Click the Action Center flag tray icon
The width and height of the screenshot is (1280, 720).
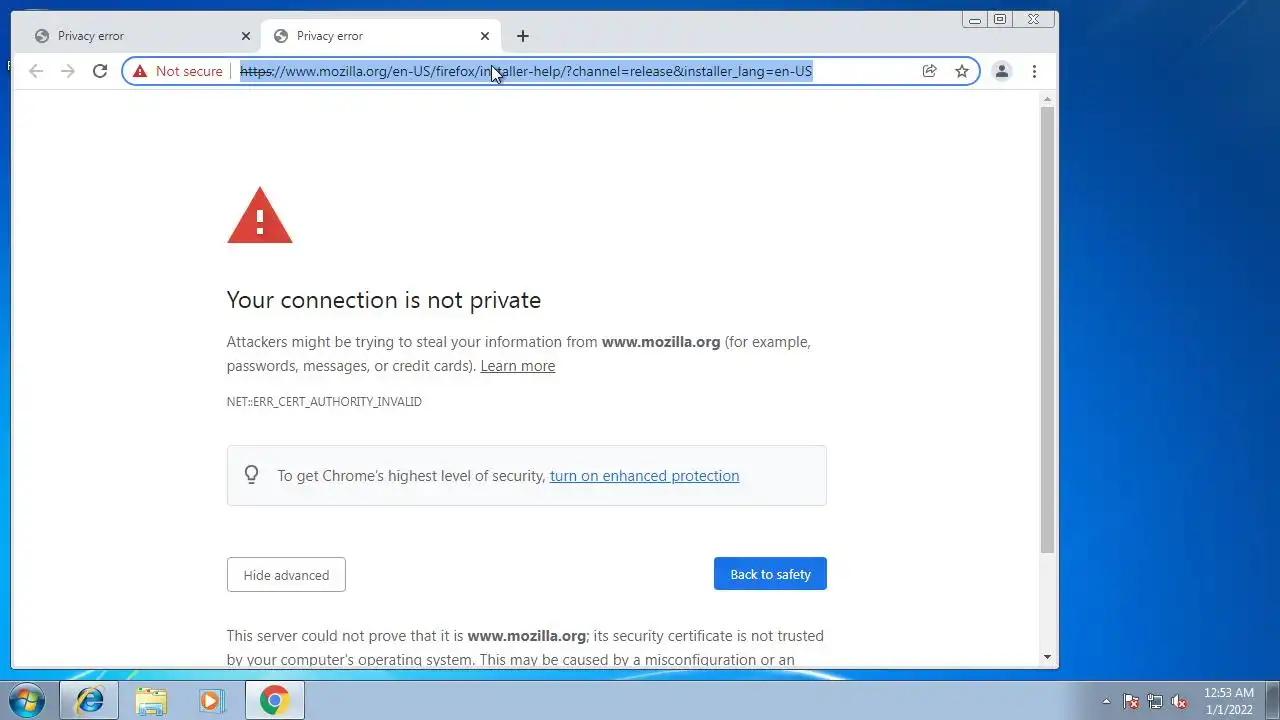[1131, 701]
